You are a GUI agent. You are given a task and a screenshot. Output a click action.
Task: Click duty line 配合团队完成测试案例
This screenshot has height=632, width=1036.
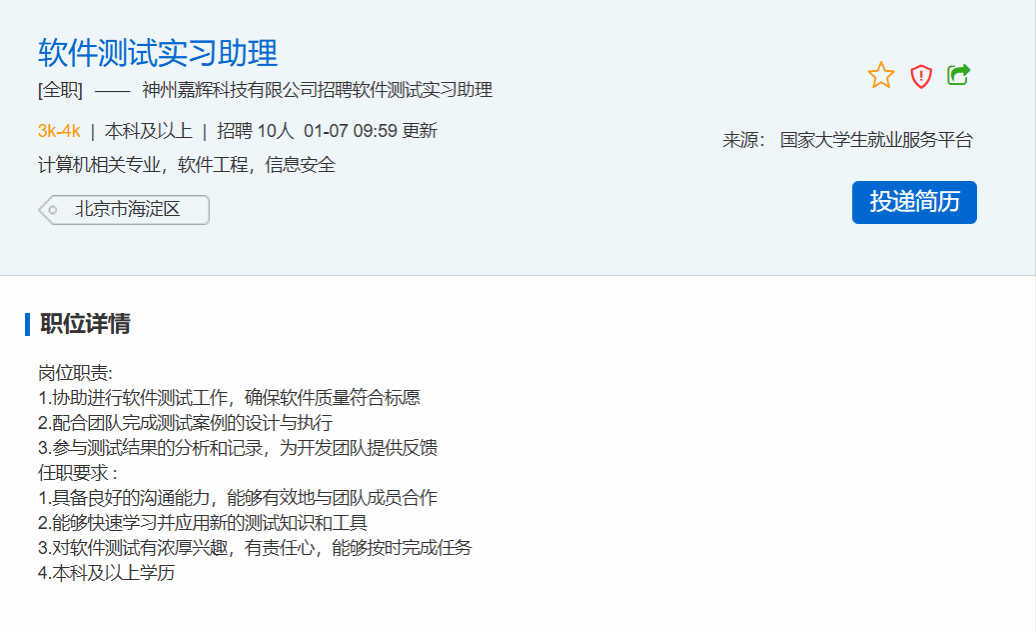point(185,423)
